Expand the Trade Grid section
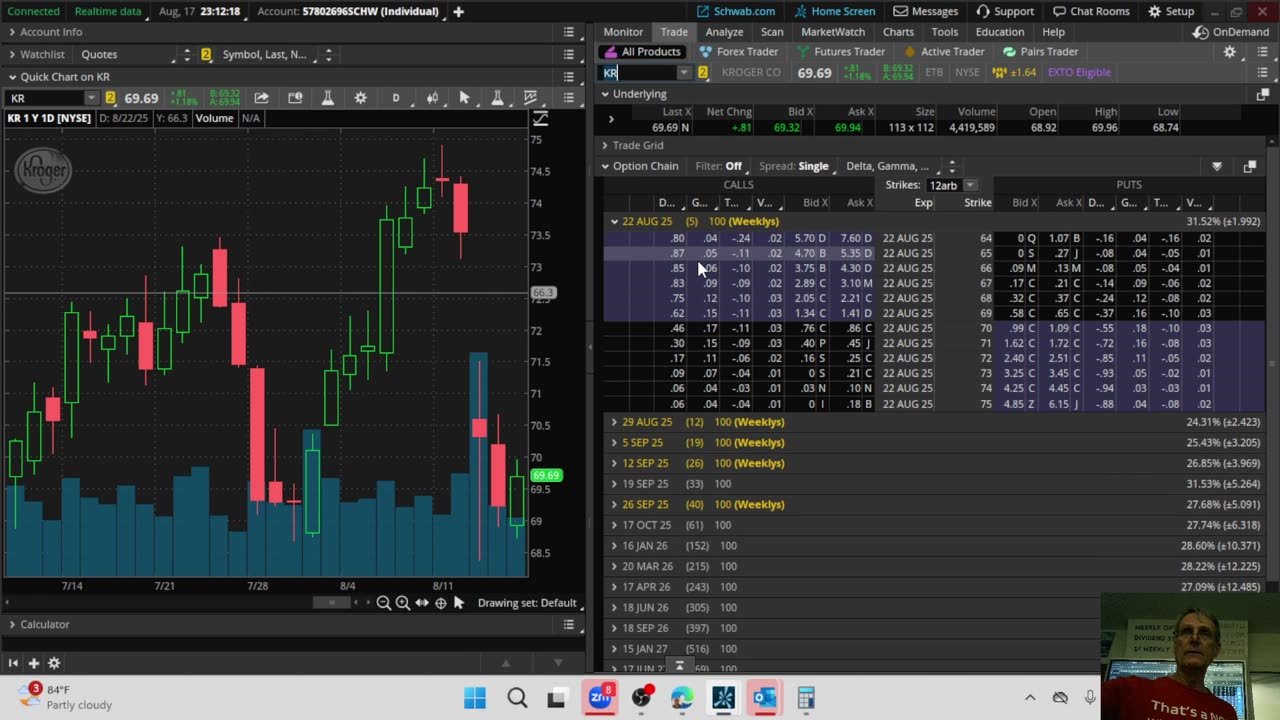 (x=605, y=145)
